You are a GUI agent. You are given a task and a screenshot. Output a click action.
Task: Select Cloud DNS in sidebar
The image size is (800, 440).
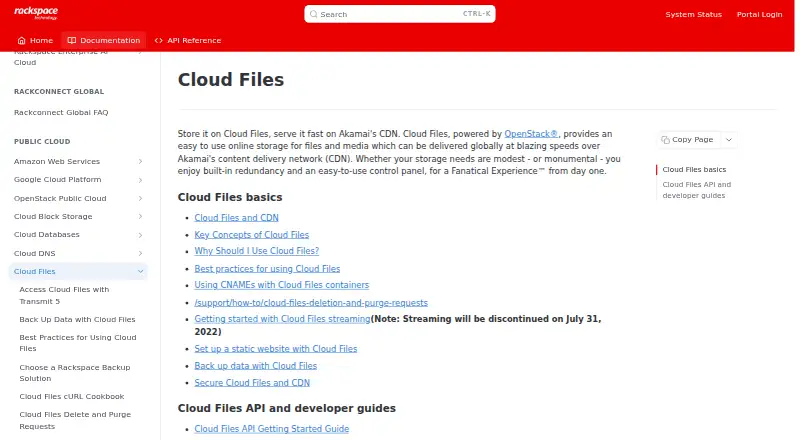pyautogui.click(x=35, y=253)
